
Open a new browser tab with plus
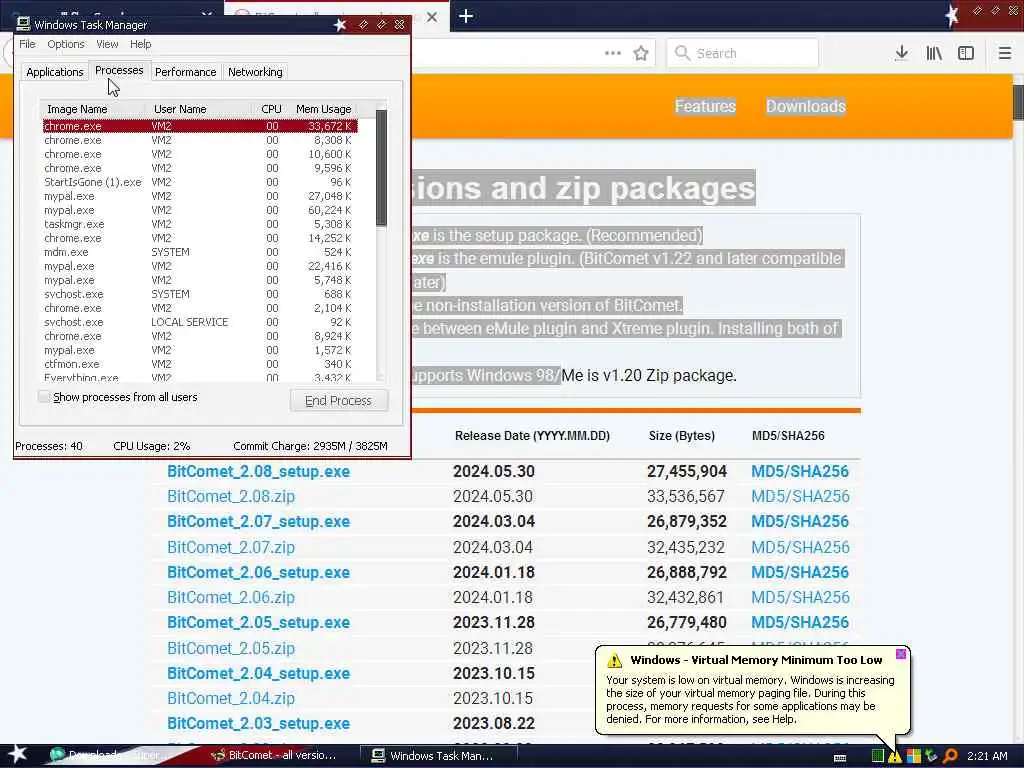point(466,16)
